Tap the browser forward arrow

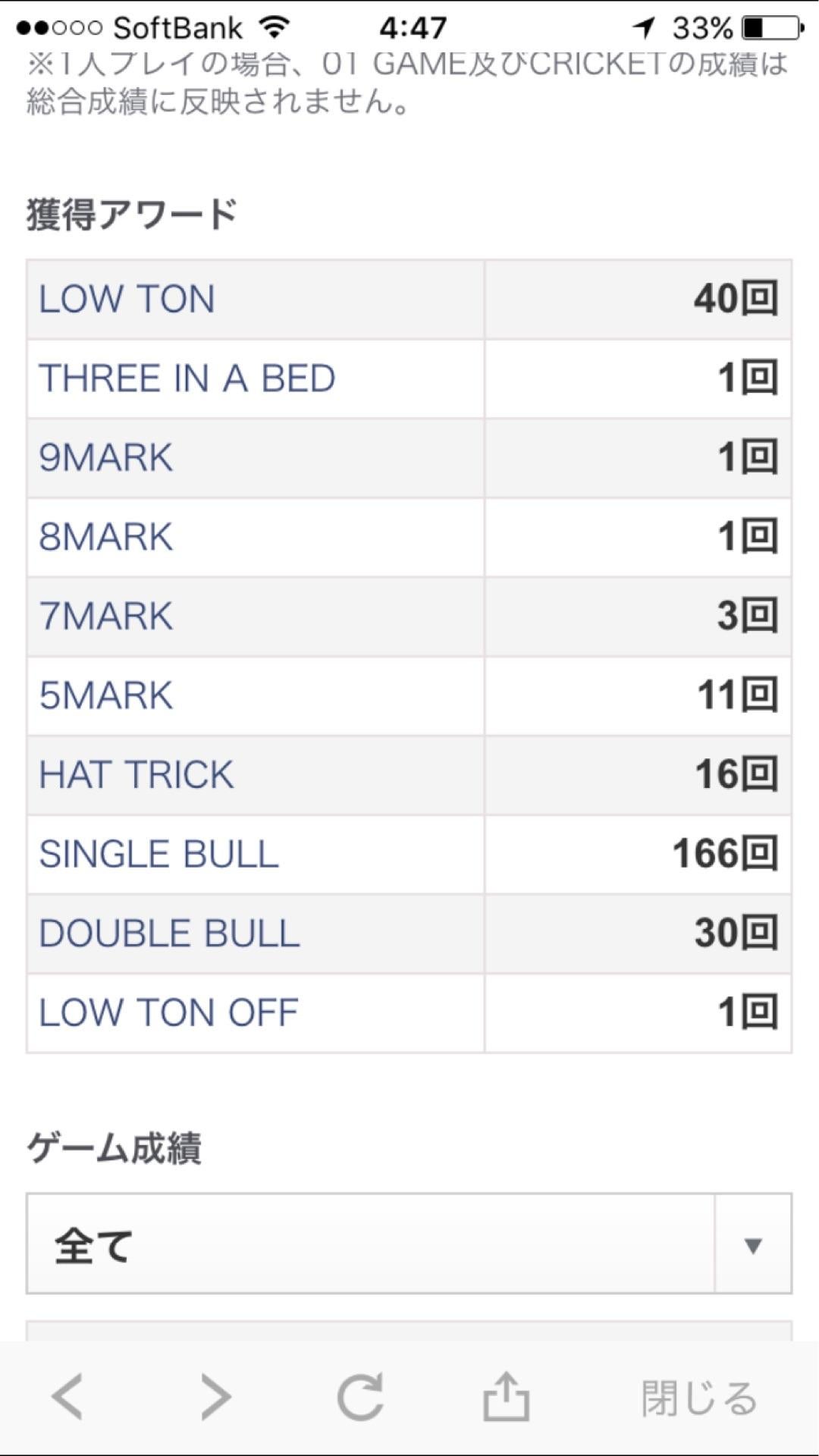tap(215, 1396)
